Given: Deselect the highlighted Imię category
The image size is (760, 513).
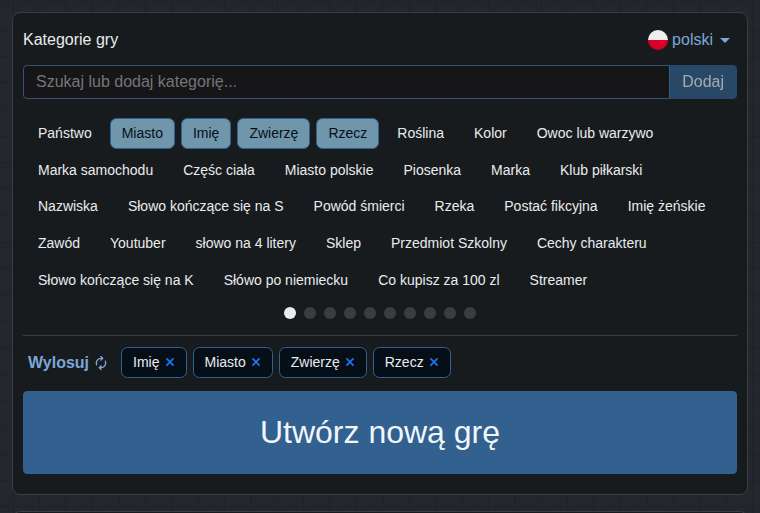Looking at the screenshot, I should (x=206, y=133).
